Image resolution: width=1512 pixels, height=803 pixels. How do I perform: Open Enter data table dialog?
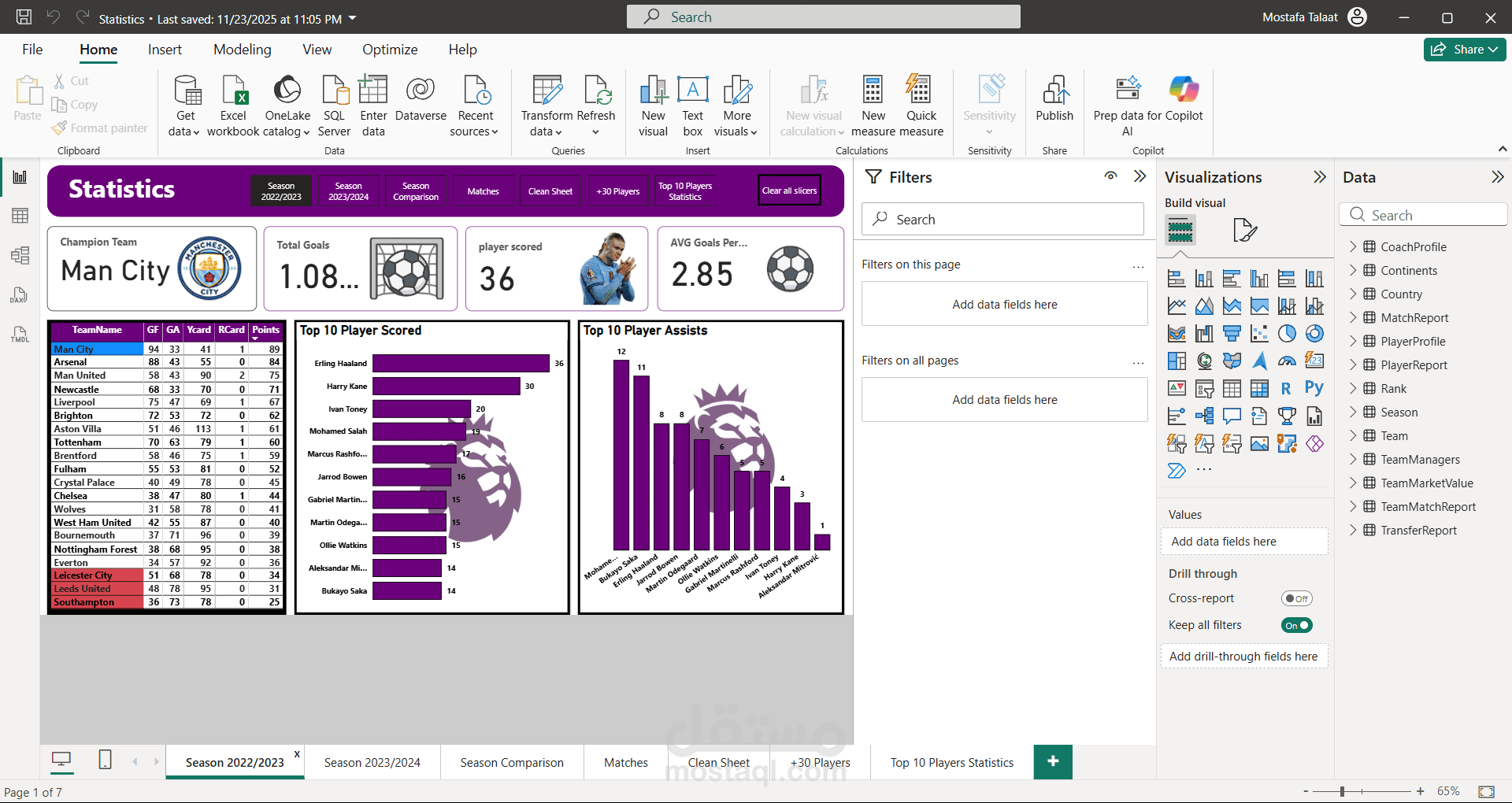click(x=373, y=106)
